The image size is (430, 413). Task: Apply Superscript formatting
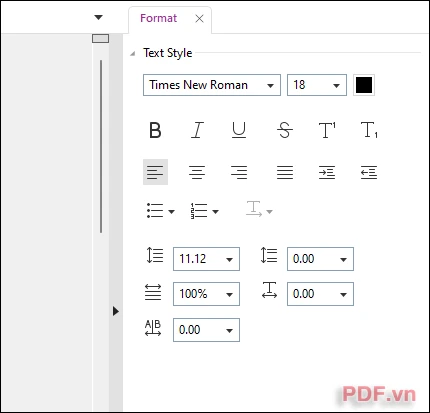[x=327, y=130]
